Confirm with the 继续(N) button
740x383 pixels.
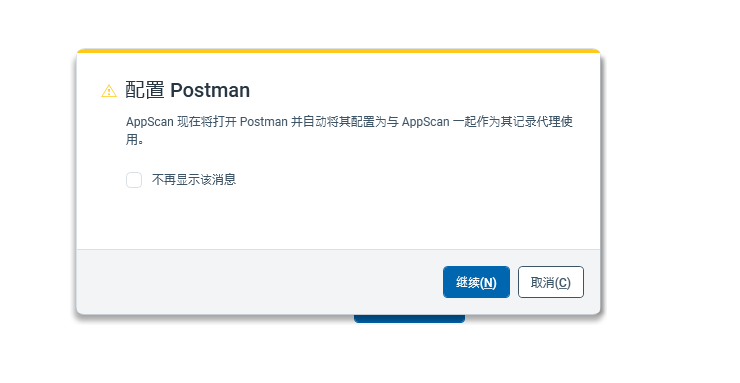pos(476,282)
